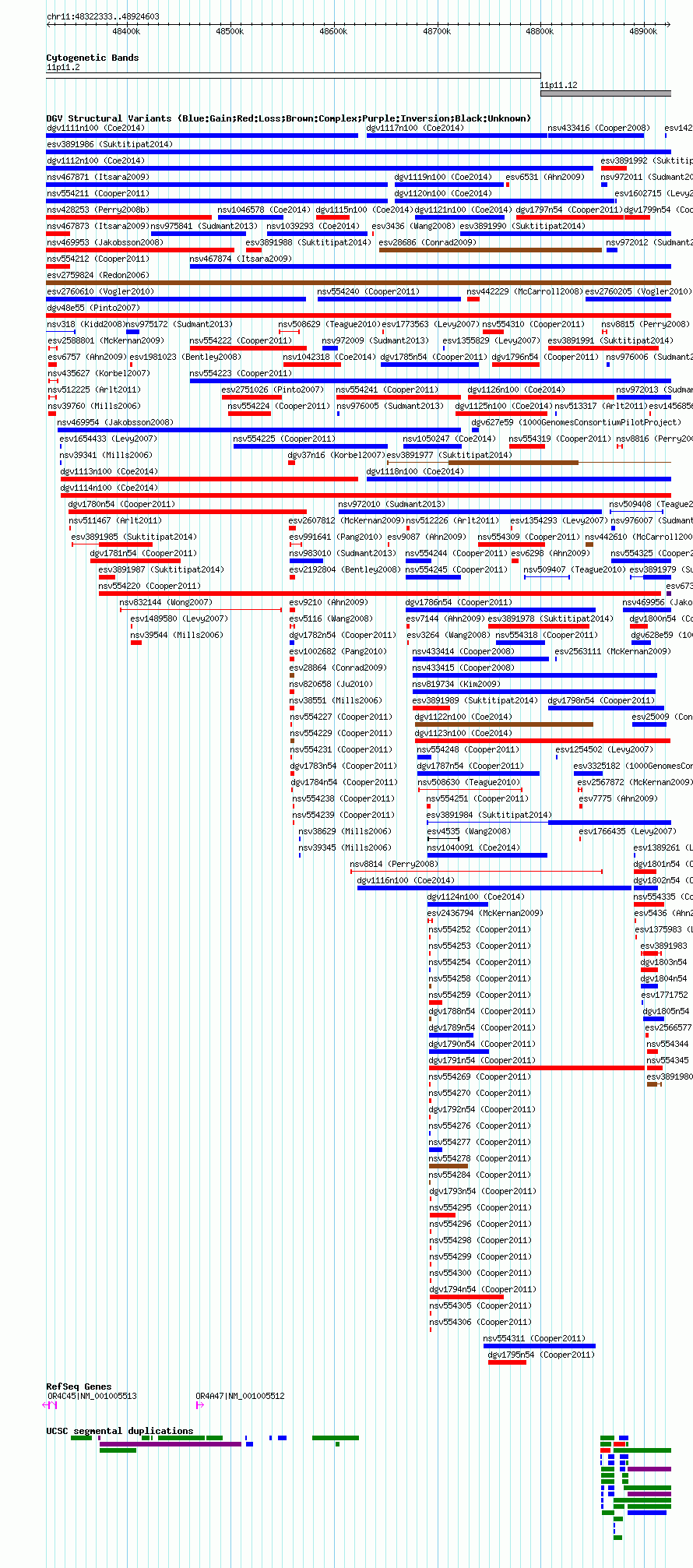Image resolution: width=693 pixels, height=1568 pixels.
Task: Open nsv8814 (Perry2008) variant
Action: 477,872
